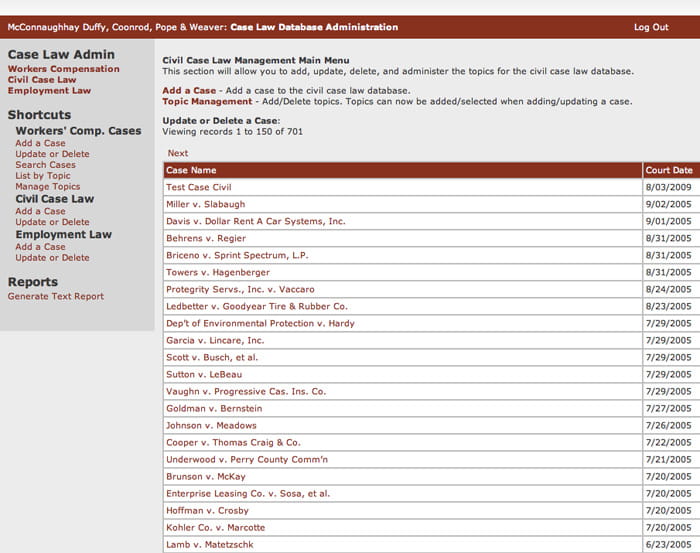This screenshot has height=553, width=700.
Task: Open Cooper v. Thomas Craig & Co. case
Action: (x=233, y=442)
